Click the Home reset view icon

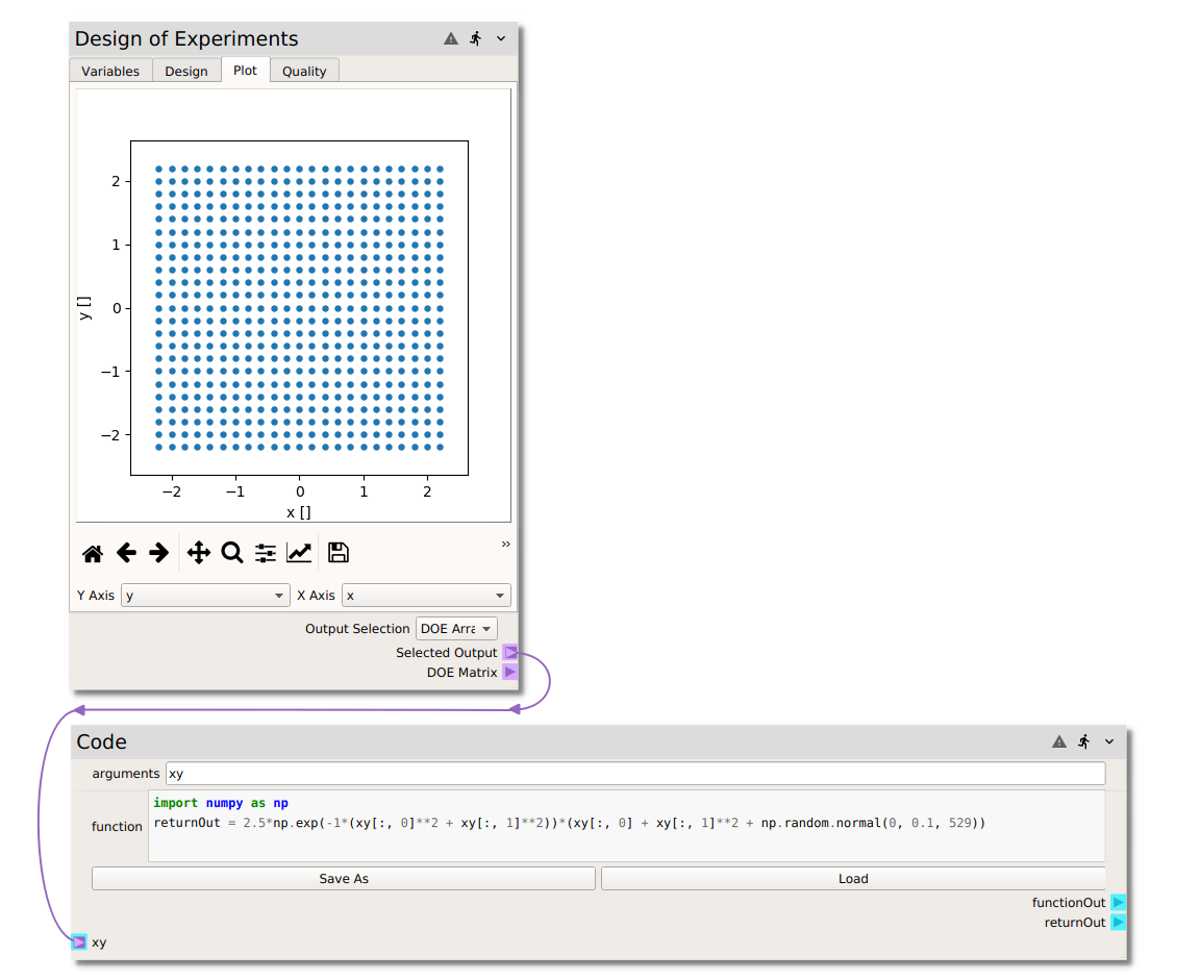tap(93, 553)
